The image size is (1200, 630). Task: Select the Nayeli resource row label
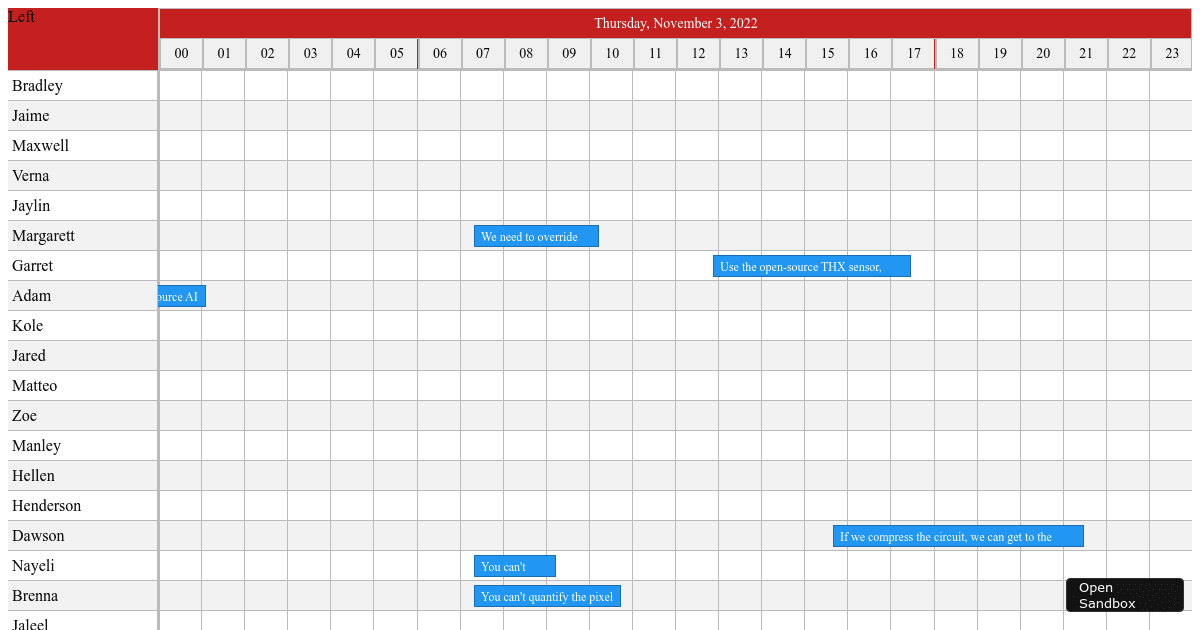pyautogui.click(x=83, y=566)
